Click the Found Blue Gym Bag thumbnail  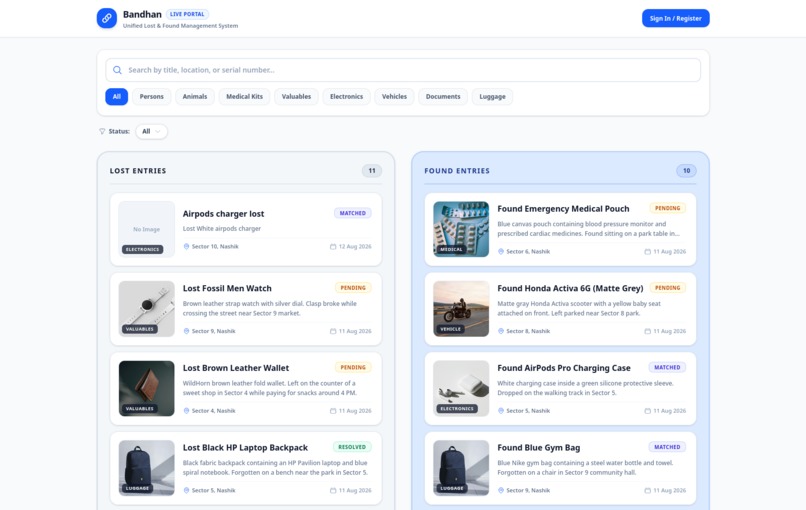point(461,468)
